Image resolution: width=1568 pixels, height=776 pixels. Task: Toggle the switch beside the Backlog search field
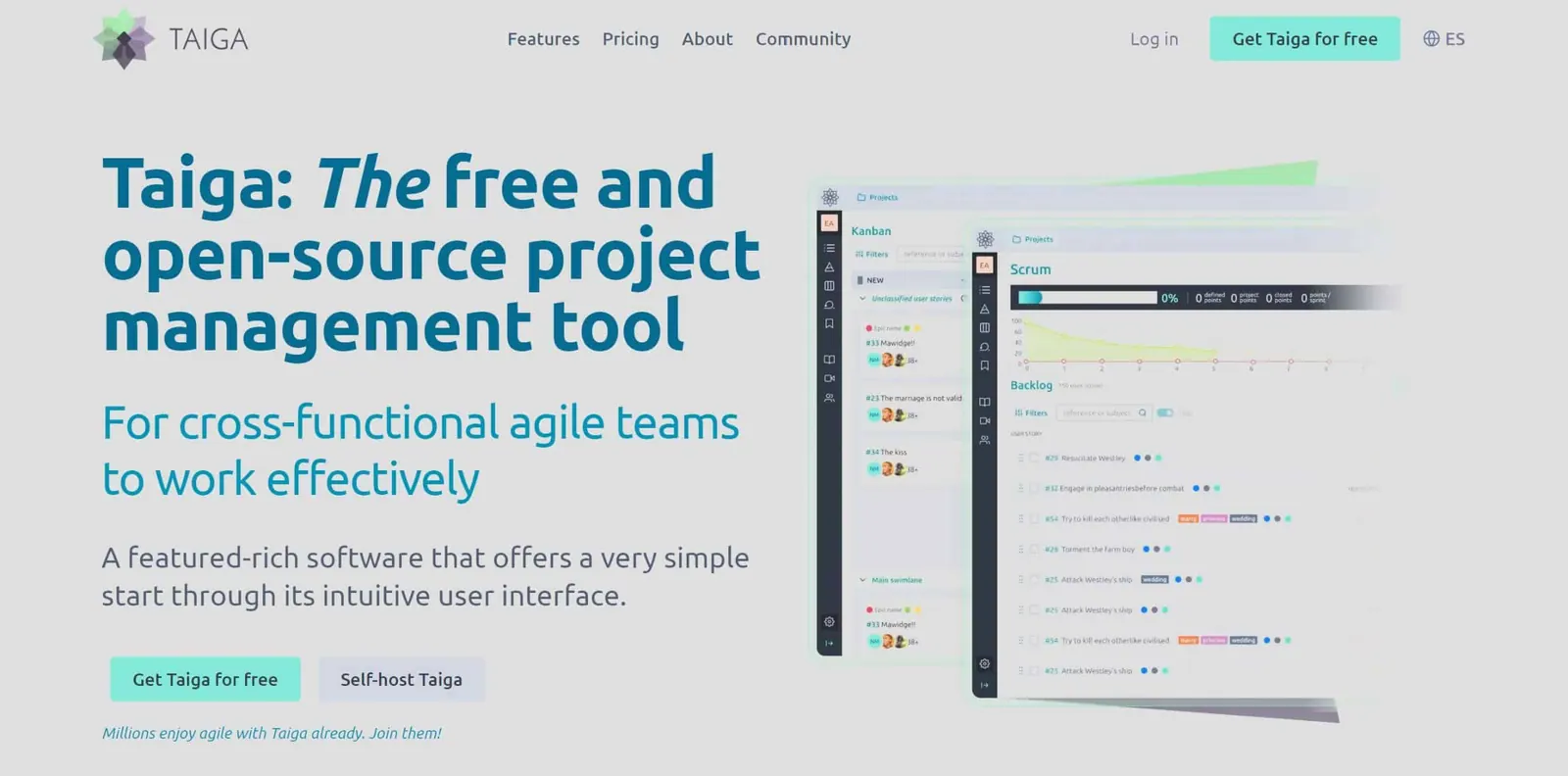click(1164, 412)
